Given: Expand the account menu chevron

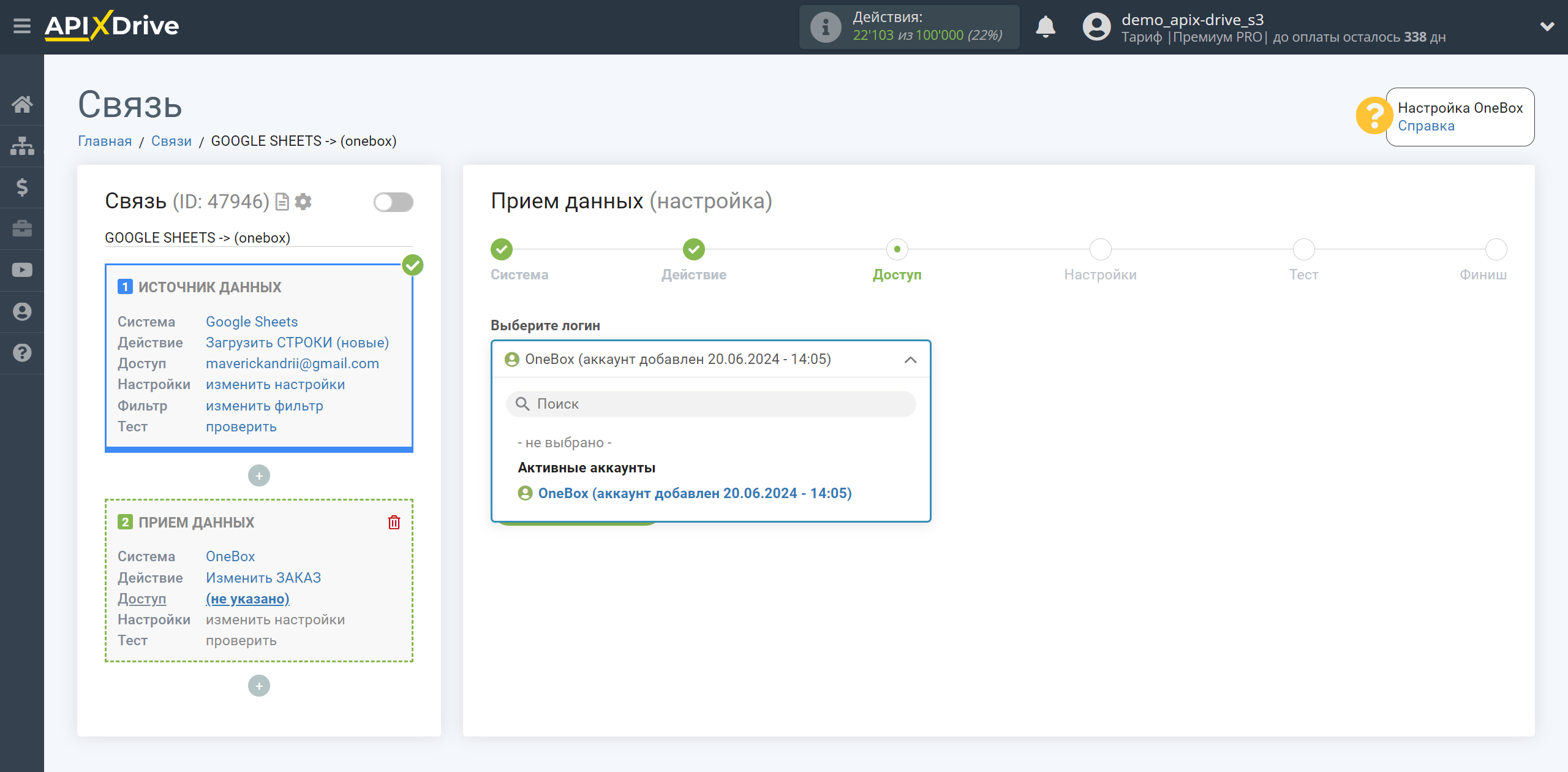Looking at the screenshot, I should pyautogui.click(x=1547, y=26).
